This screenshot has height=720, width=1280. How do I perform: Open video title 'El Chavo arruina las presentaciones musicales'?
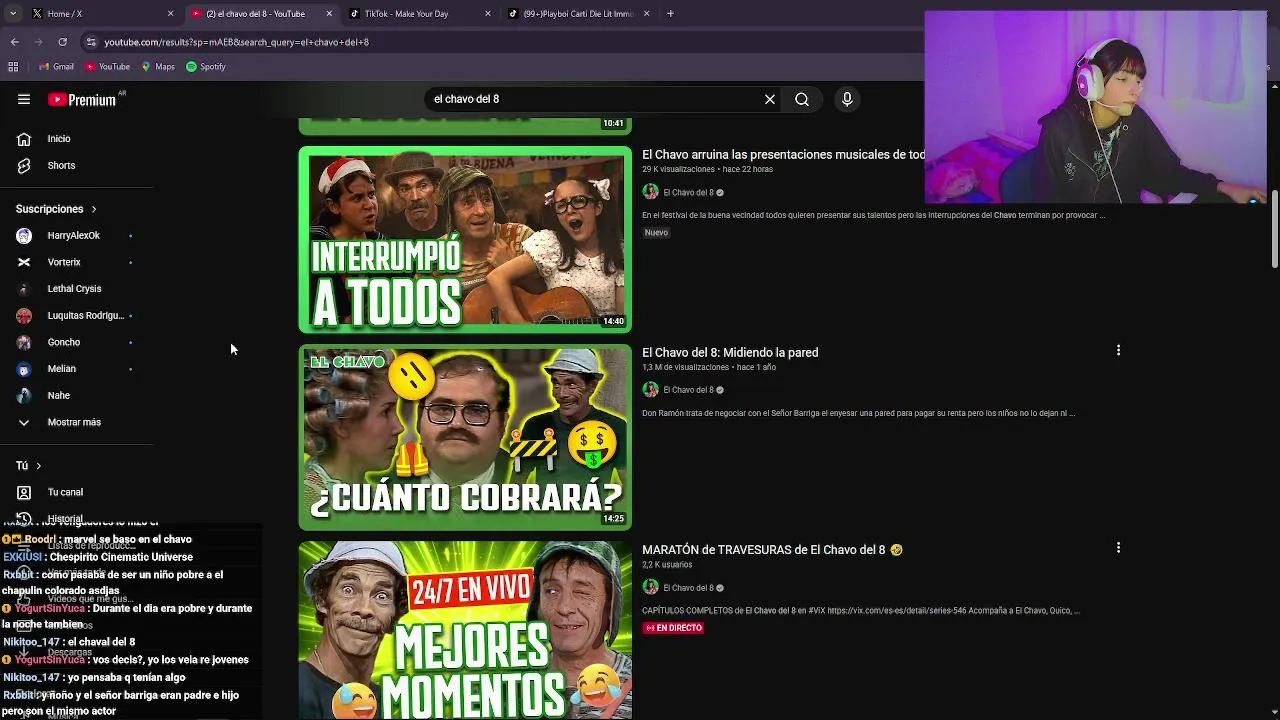pos(783,155)
